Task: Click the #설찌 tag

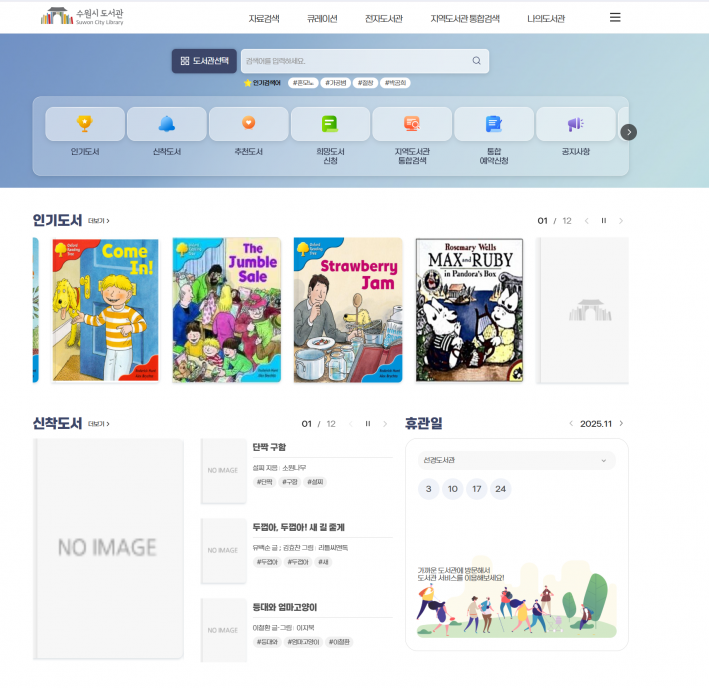Action: (x=315, y=482)
